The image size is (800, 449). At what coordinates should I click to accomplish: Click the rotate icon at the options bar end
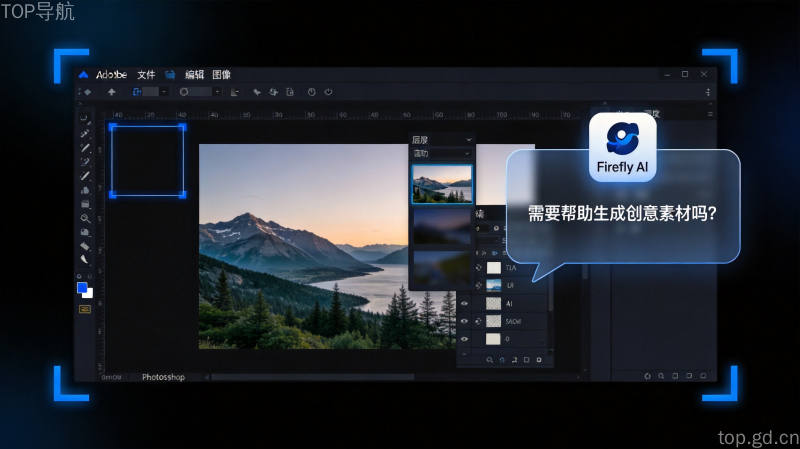coord(329,92)
